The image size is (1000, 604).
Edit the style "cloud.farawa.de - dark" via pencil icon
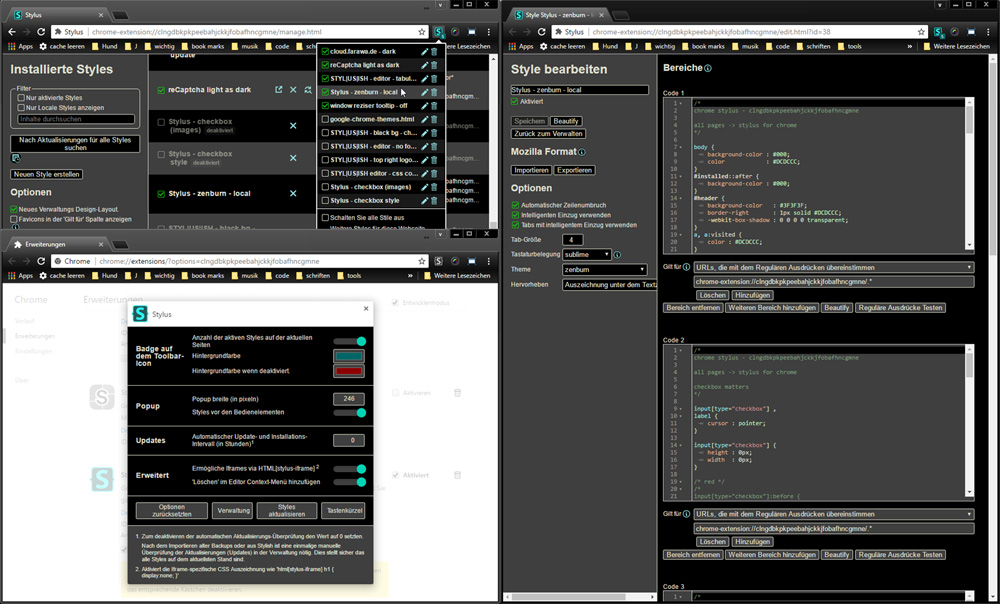coord(424,51)
